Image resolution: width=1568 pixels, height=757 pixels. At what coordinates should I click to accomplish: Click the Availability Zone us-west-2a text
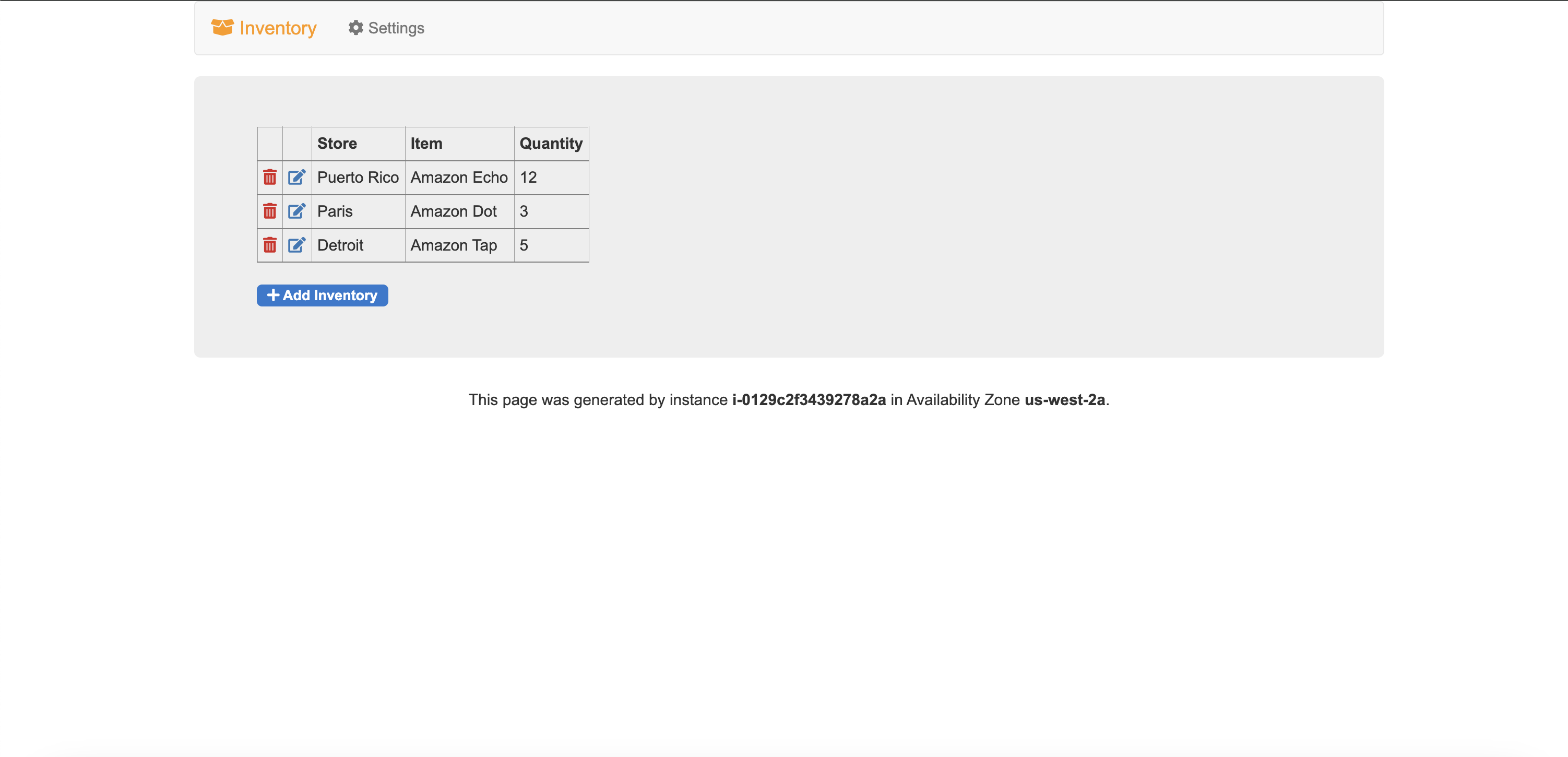(x=1065, y=400)
